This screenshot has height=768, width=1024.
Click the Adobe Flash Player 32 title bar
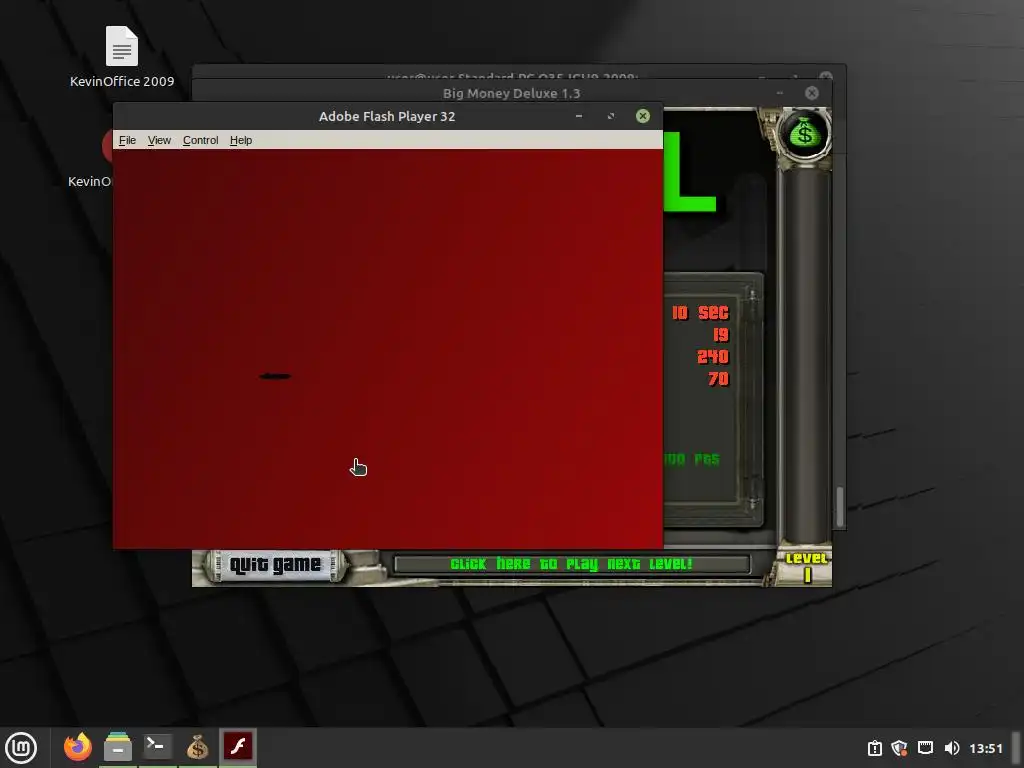tap(387, 116)
